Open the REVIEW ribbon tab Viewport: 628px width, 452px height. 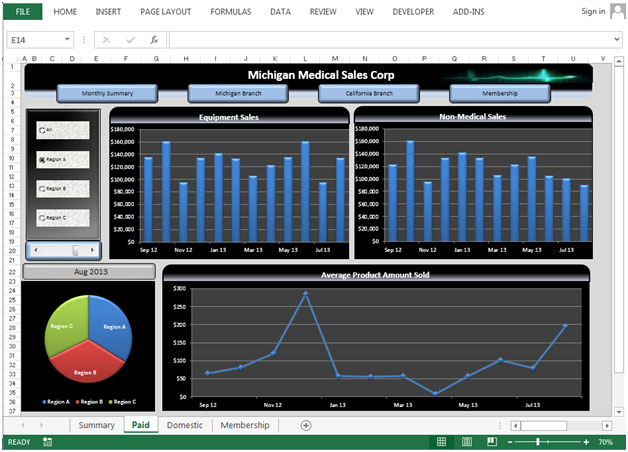pyautogui.click(x=323, y=12)
